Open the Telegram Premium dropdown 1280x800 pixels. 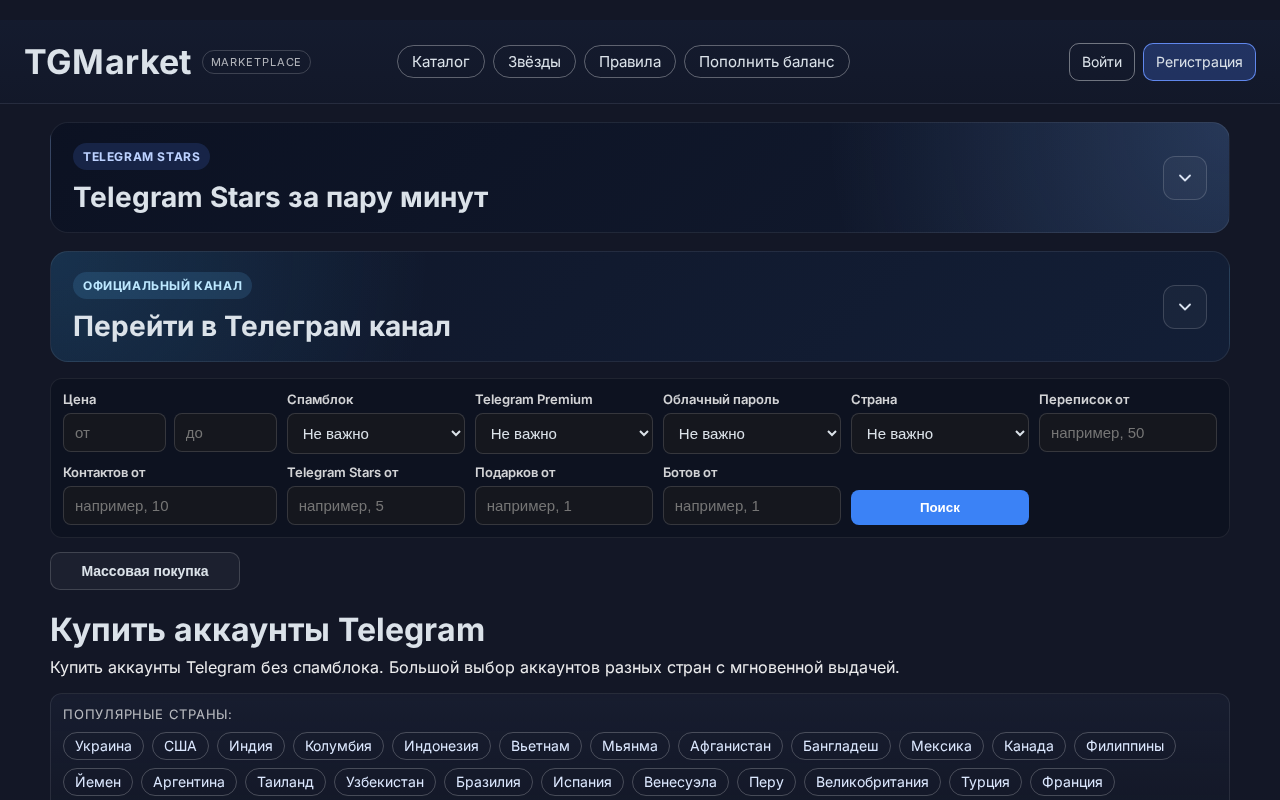click(564, 433)
